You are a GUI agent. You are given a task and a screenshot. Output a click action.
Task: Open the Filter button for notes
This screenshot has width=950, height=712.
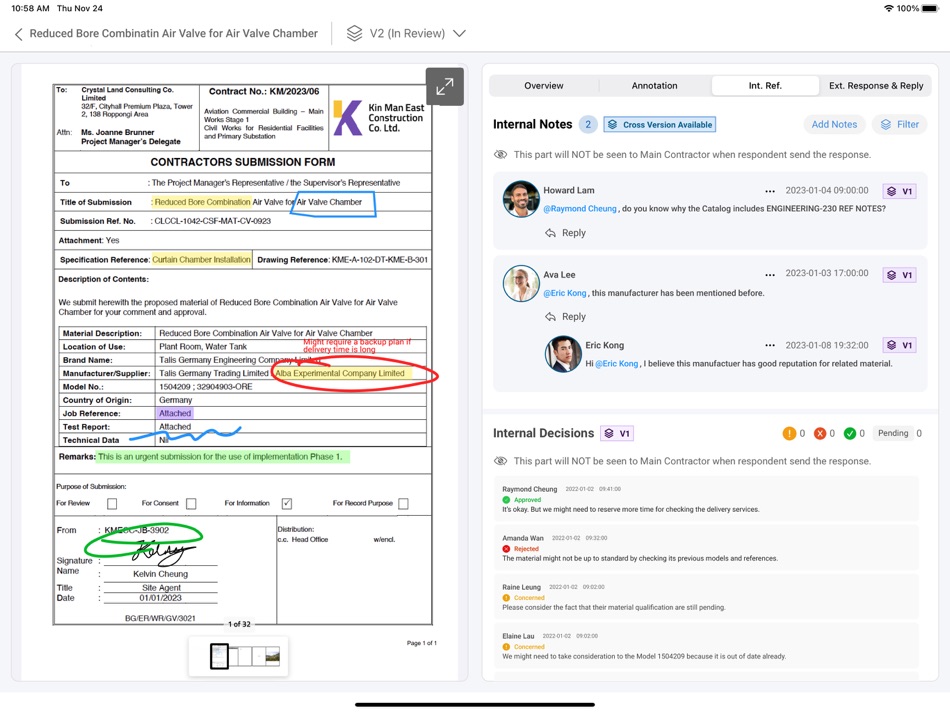pyautogui.click(x=899, y=125)
